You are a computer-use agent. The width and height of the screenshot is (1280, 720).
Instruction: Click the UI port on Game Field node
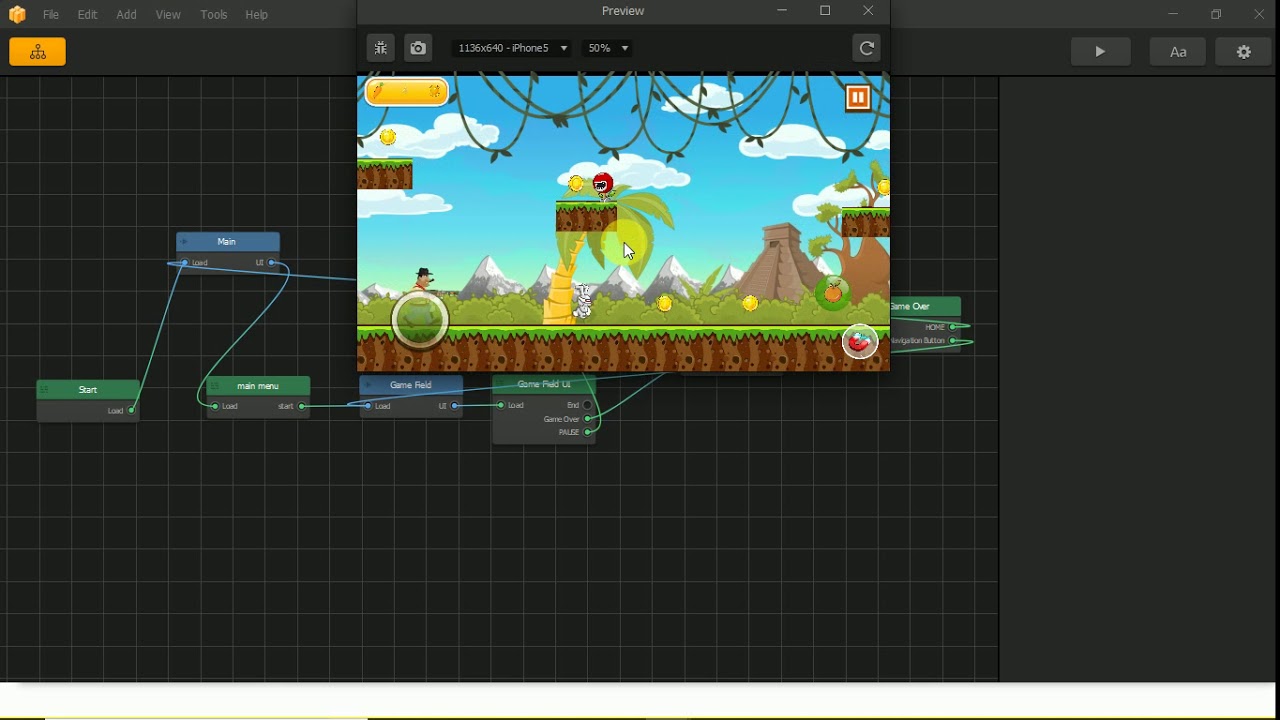click(454, 406)
